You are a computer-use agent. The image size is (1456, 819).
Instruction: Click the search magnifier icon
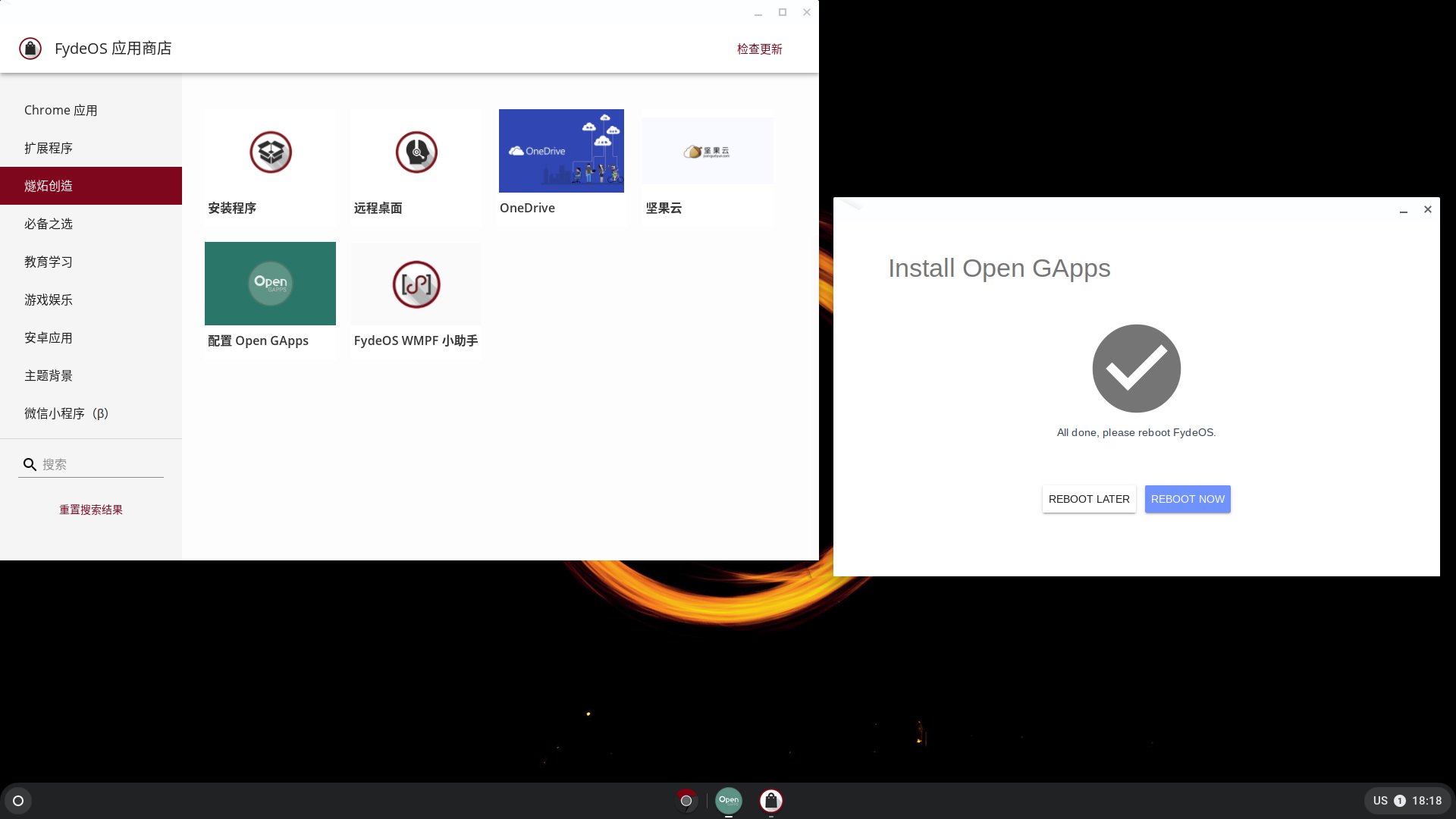[x=30, y=464]
